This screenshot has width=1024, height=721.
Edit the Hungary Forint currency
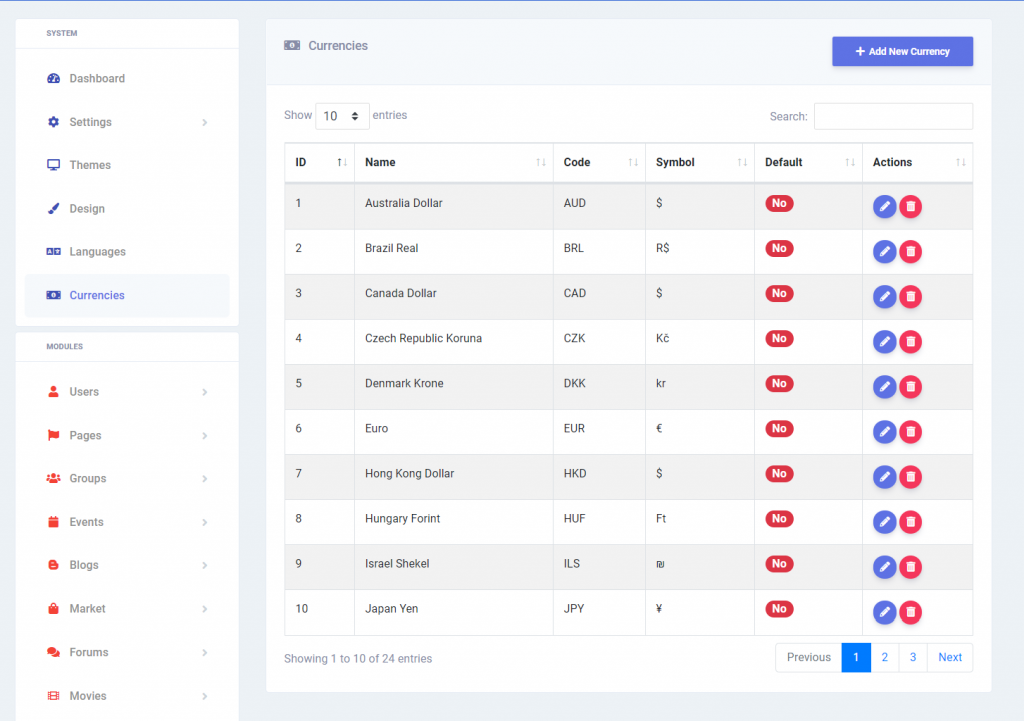tap(884, 522)
